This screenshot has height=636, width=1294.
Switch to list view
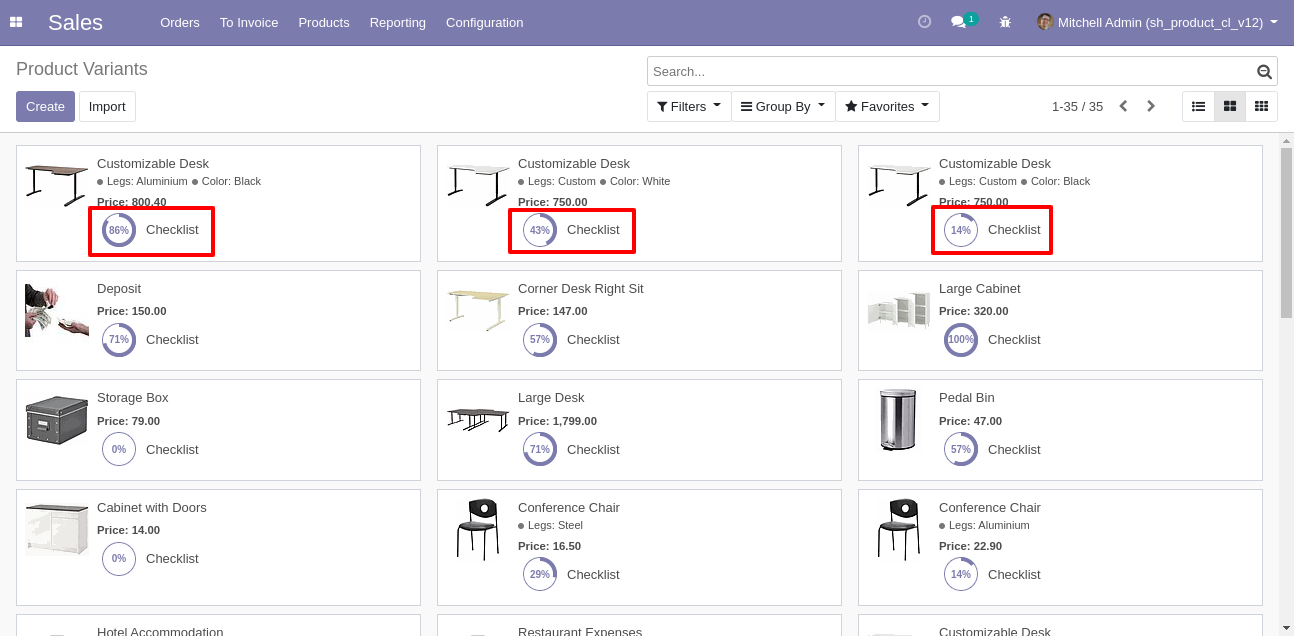(x=1198, y=106)
